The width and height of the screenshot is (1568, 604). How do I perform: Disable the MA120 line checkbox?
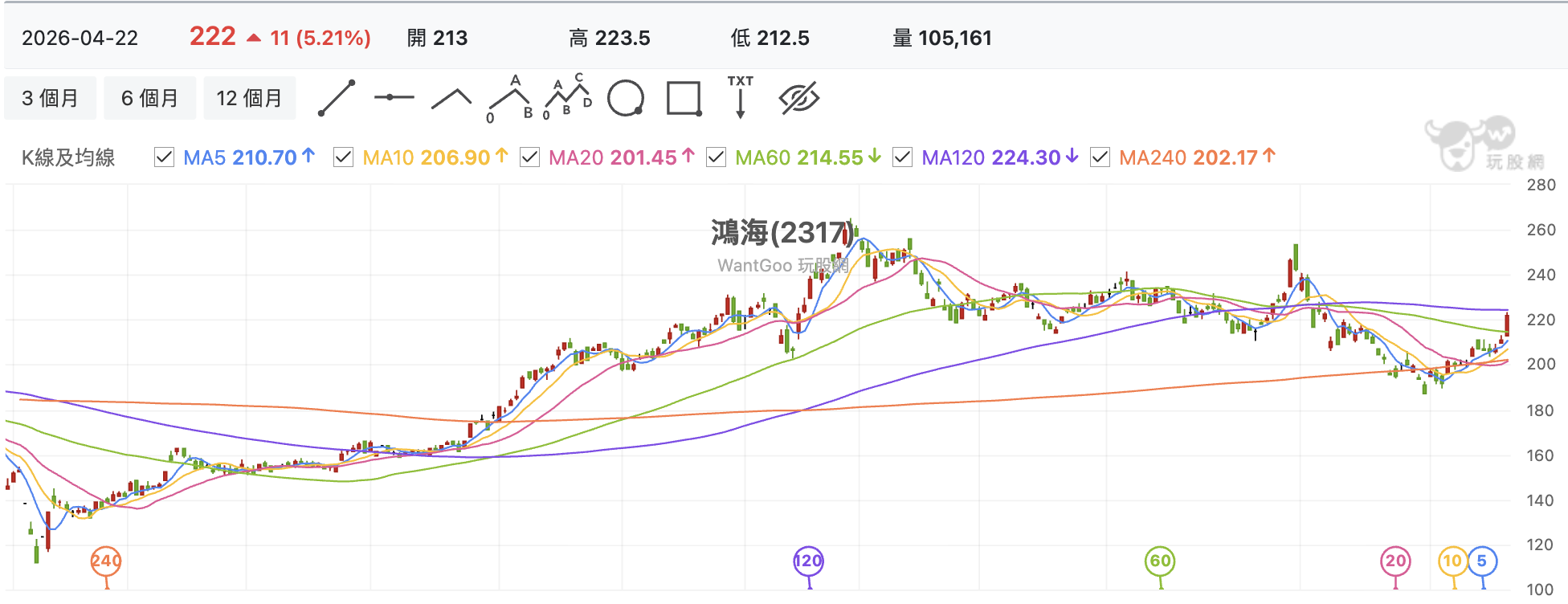coord(902,157)
